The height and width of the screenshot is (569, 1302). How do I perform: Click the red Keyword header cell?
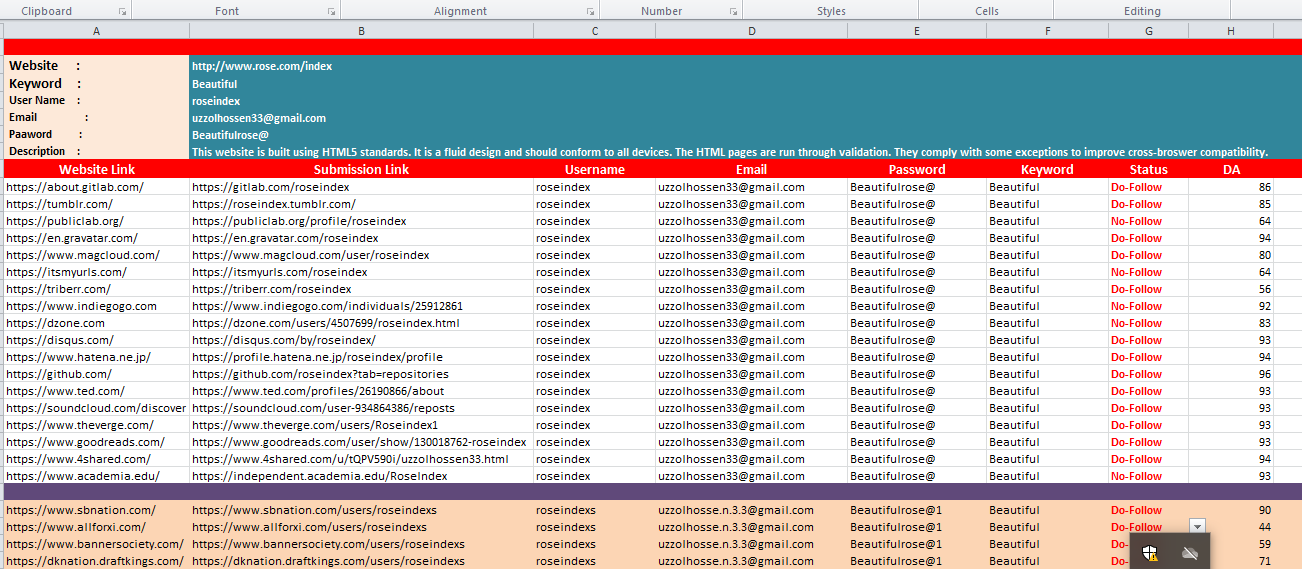1047,169
